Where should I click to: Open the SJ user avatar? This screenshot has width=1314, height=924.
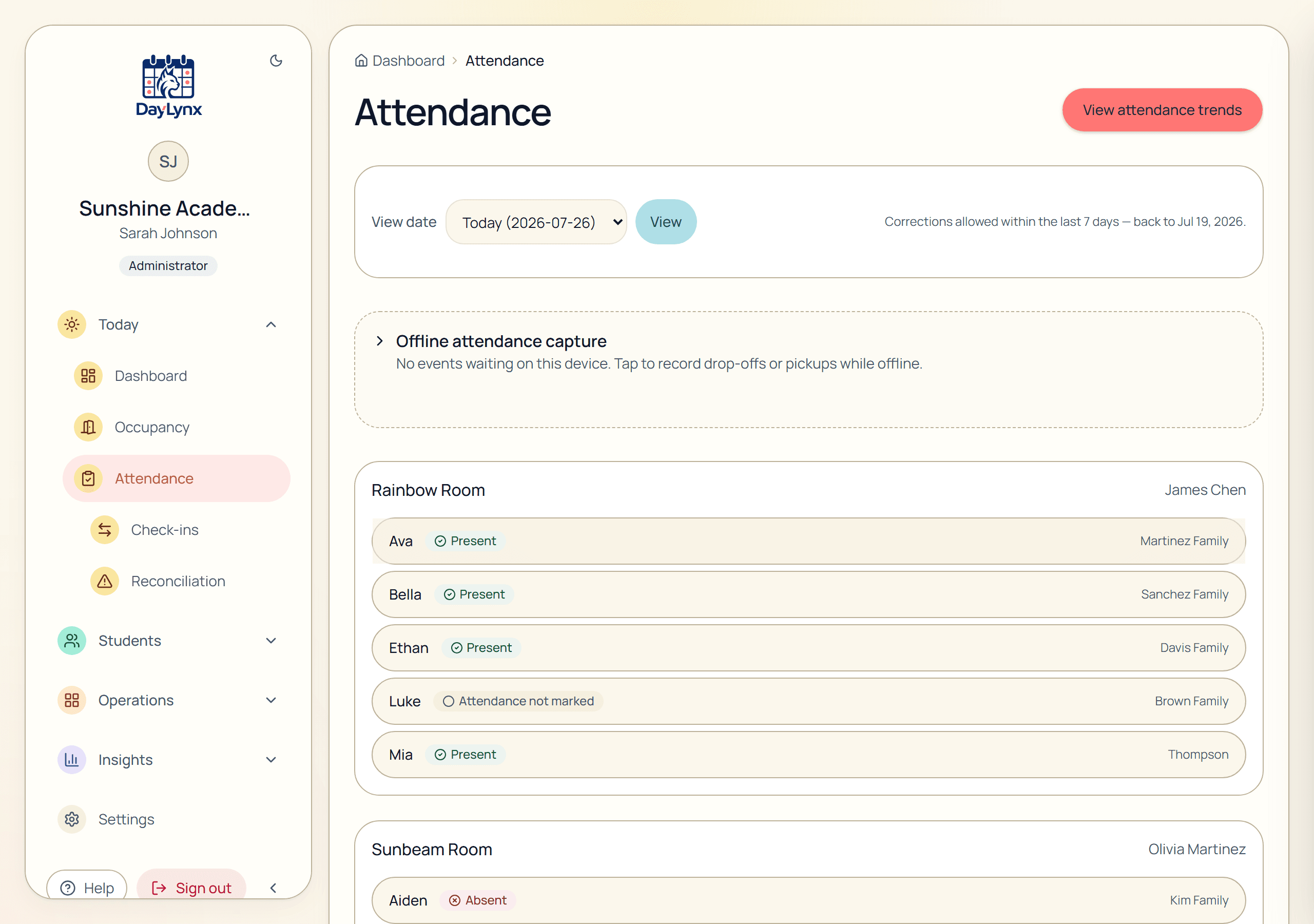coord(168,161)
